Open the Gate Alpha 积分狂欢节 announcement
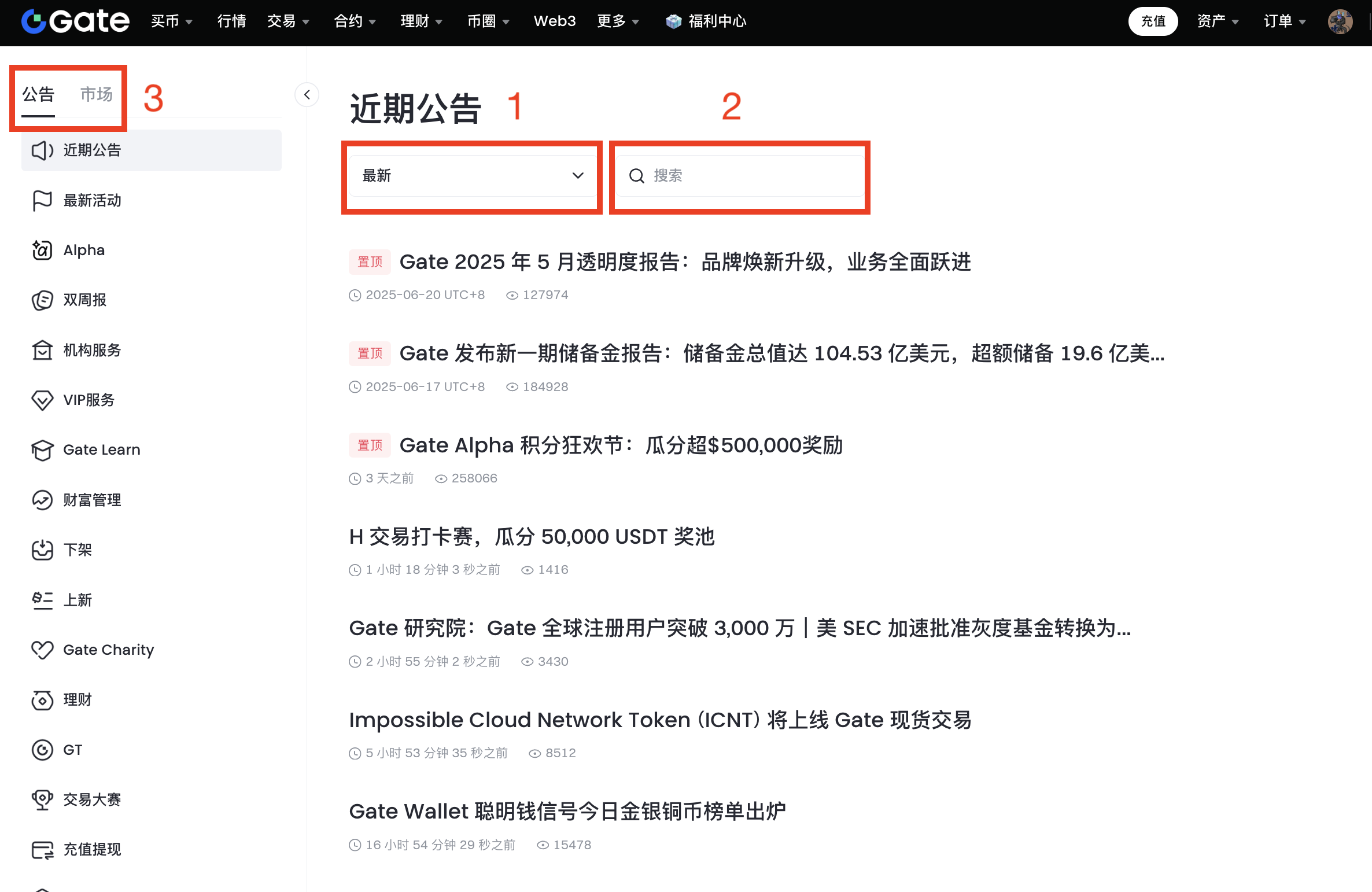Screen dimensions: 1372x892 (x=621, y=445)
